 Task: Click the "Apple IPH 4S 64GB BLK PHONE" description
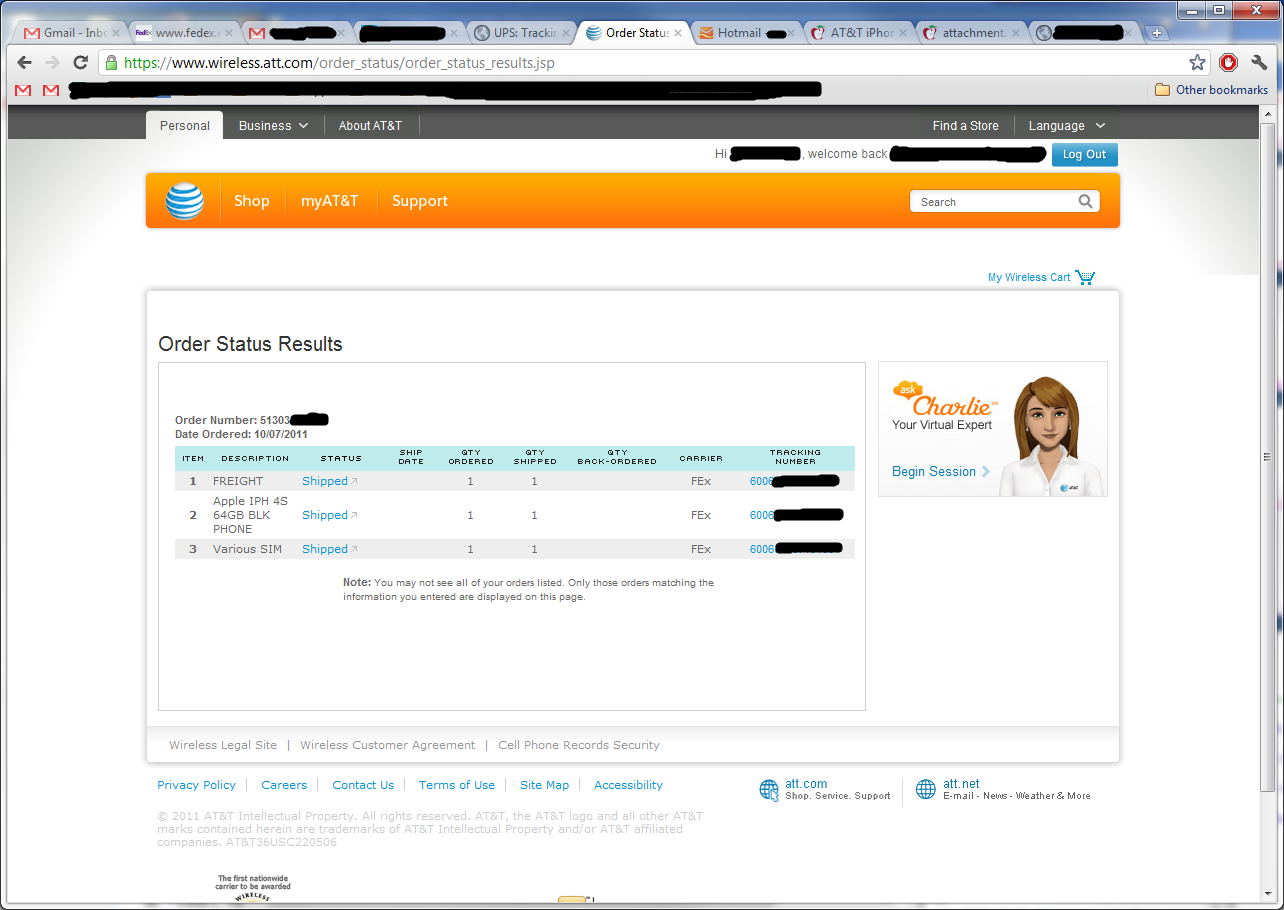pyautogui.click(x=250, y=515)
